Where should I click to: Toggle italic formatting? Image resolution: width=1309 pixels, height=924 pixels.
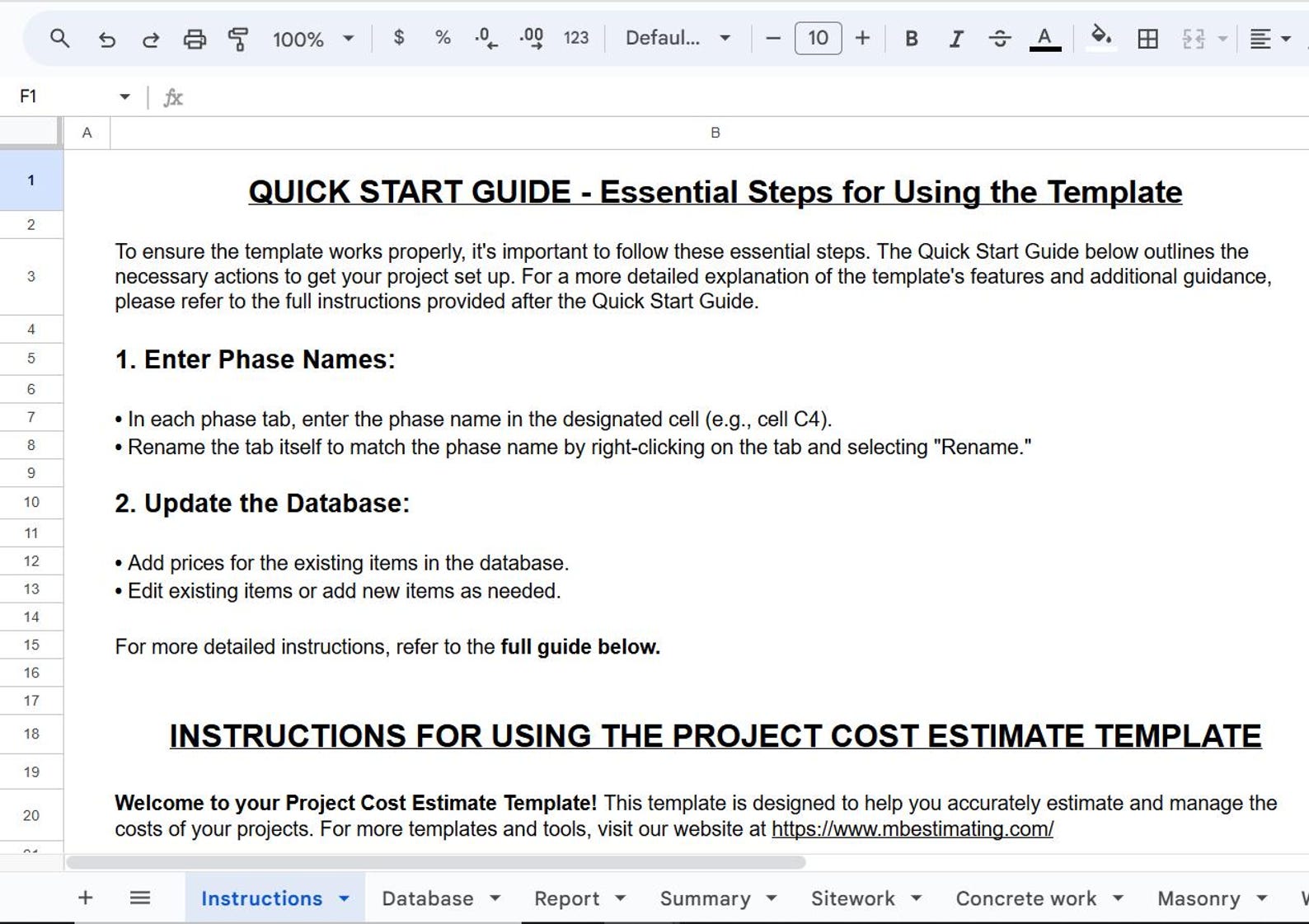click(x=955, y=39)
